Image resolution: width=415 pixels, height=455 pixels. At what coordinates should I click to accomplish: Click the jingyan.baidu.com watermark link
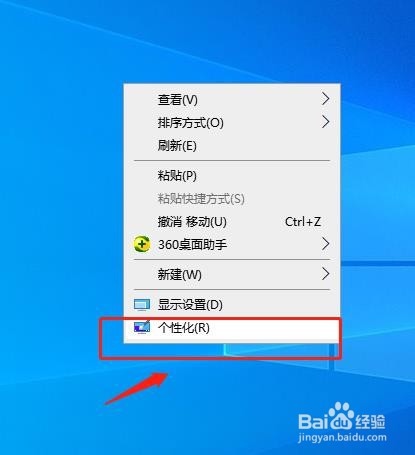pyautogui.click(x=343, y=437)
